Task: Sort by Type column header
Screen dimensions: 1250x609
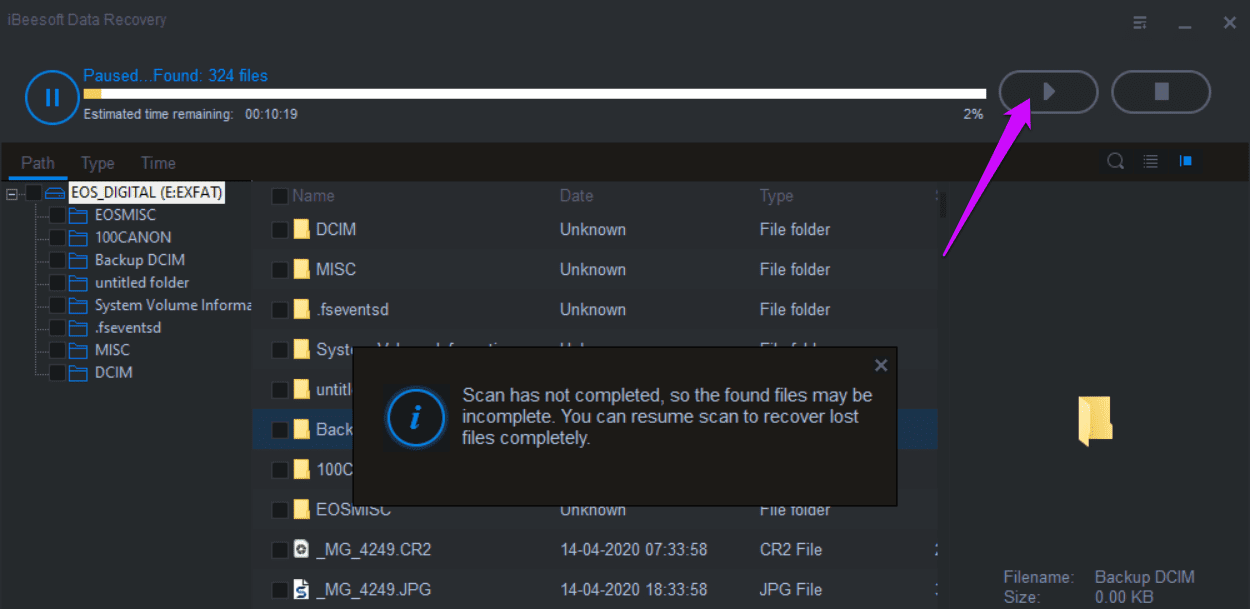Action: (777, 196)
